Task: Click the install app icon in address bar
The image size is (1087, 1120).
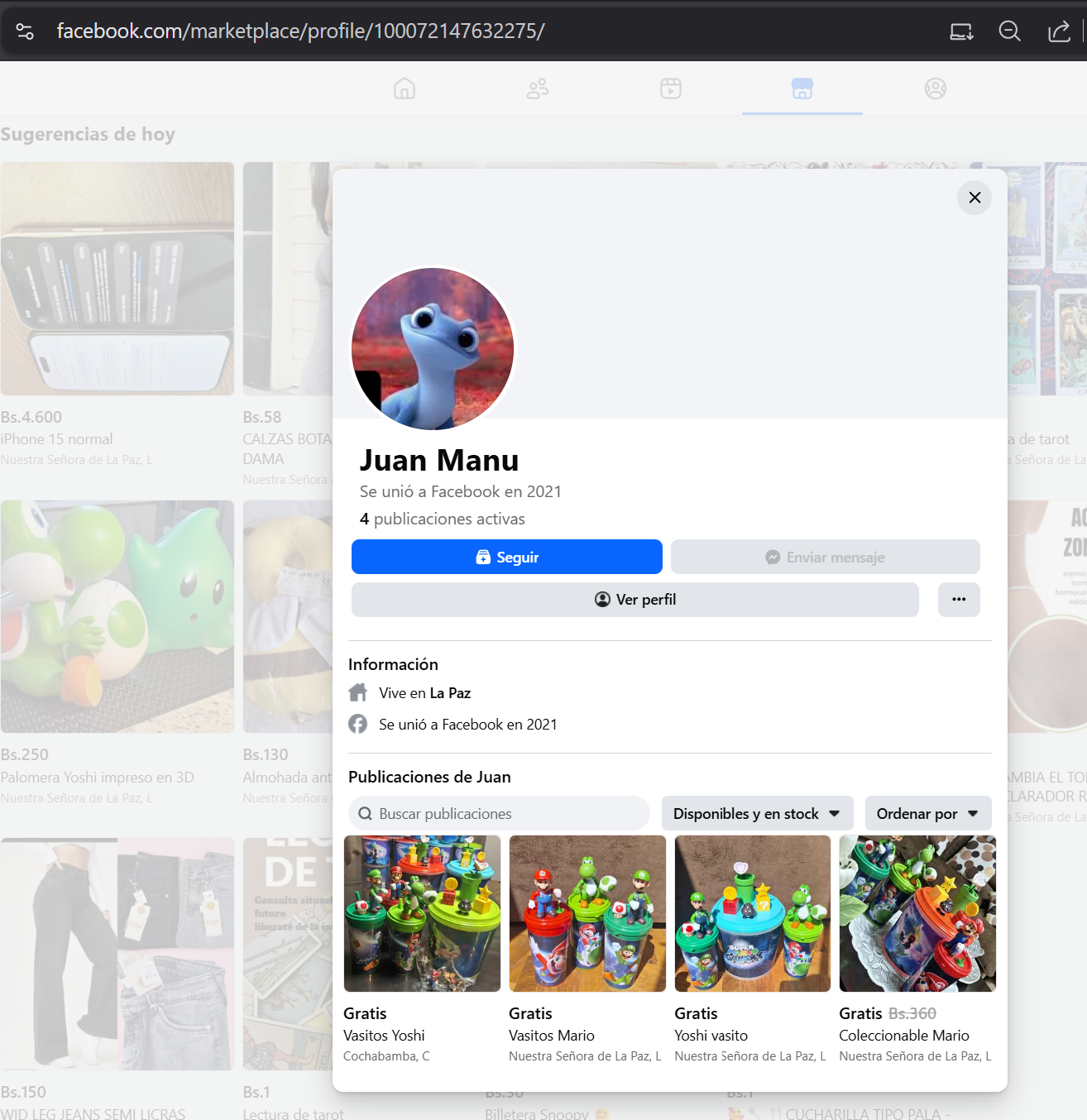Action: click(x=961, y=31)
